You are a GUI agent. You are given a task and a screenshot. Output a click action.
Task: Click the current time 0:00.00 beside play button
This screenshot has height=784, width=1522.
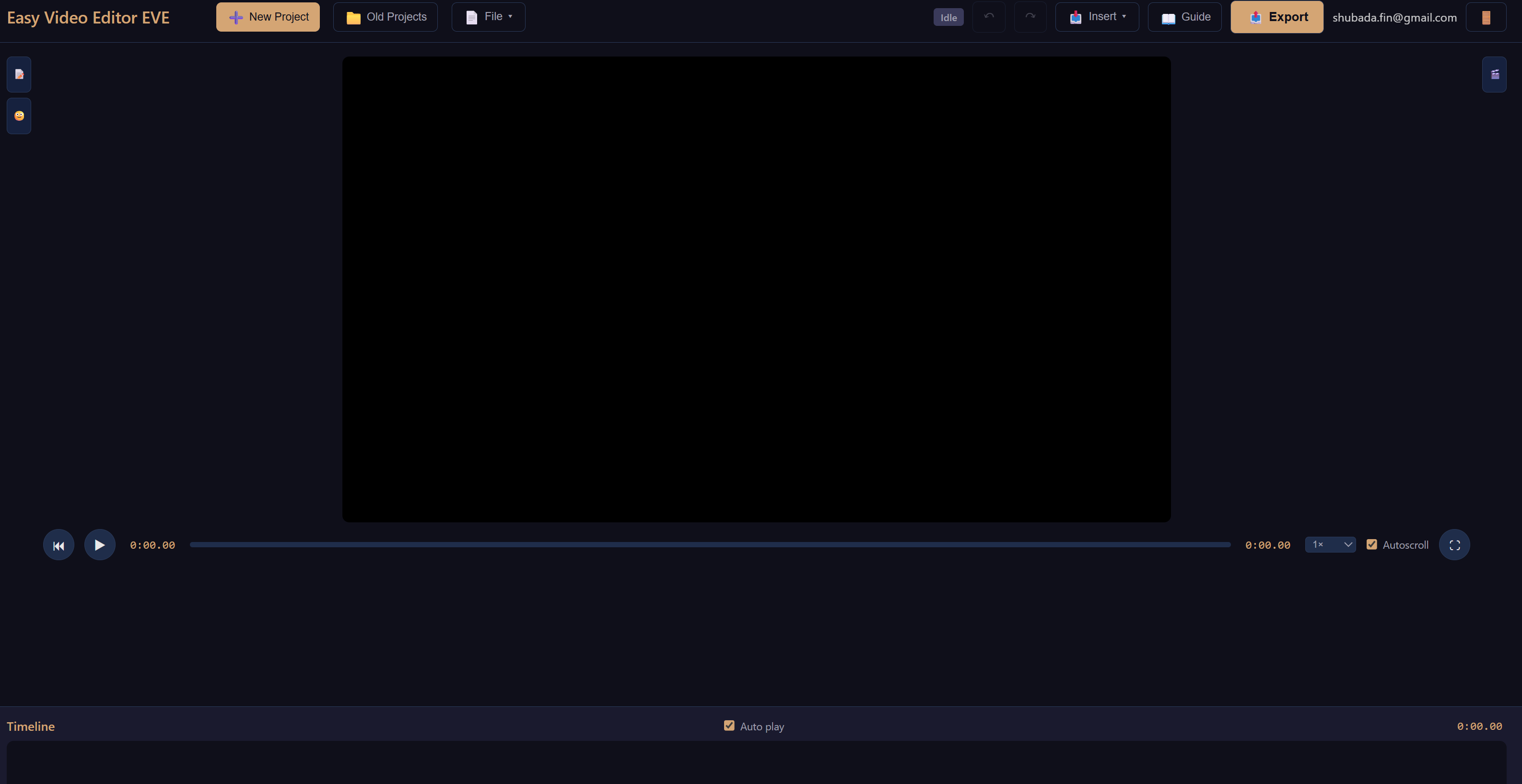(152, 545)
